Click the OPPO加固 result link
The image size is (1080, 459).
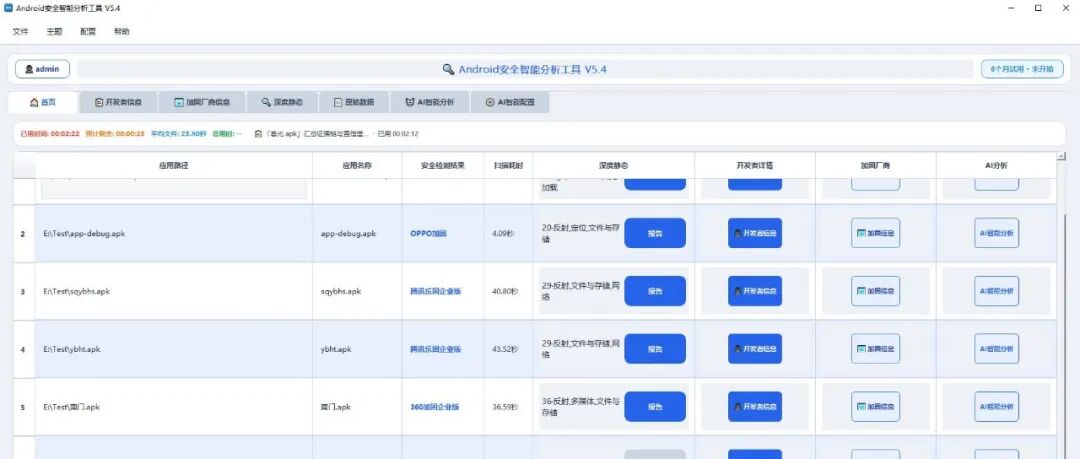tap(428, 234)
